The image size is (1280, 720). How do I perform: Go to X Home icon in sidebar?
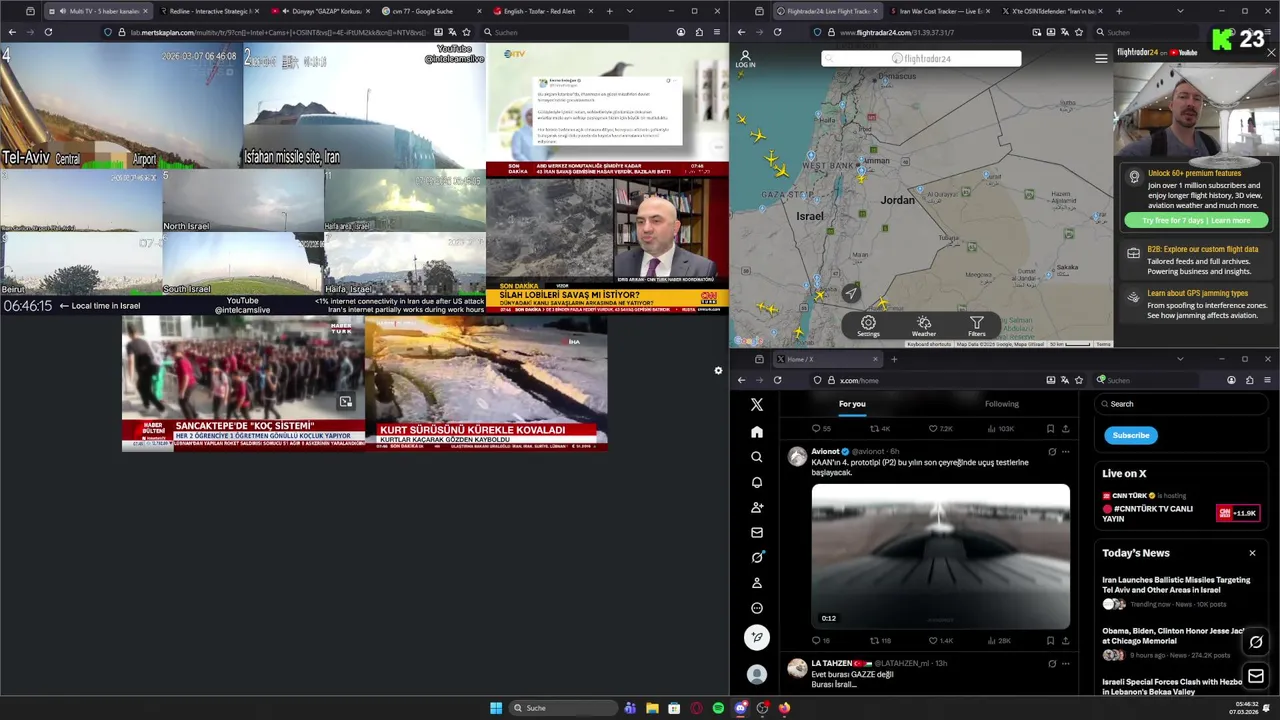(x=757, y=432)
